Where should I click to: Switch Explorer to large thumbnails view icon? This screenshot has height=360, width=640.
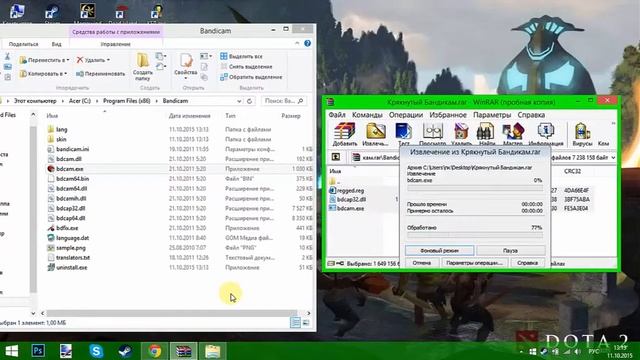tap(306, 323)
